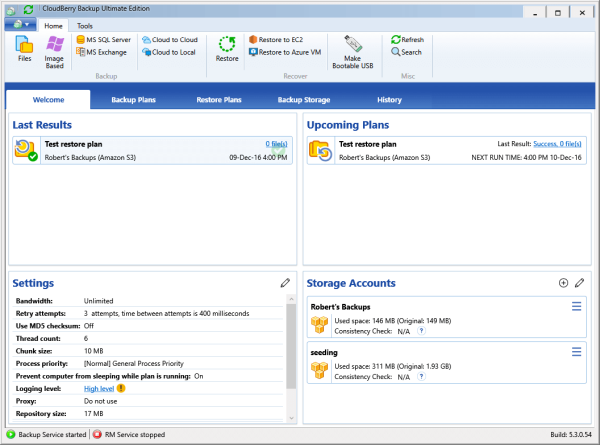600x445 pixels.
Task: Click the Settings panel vertical scrollbar
Action: 290,350
